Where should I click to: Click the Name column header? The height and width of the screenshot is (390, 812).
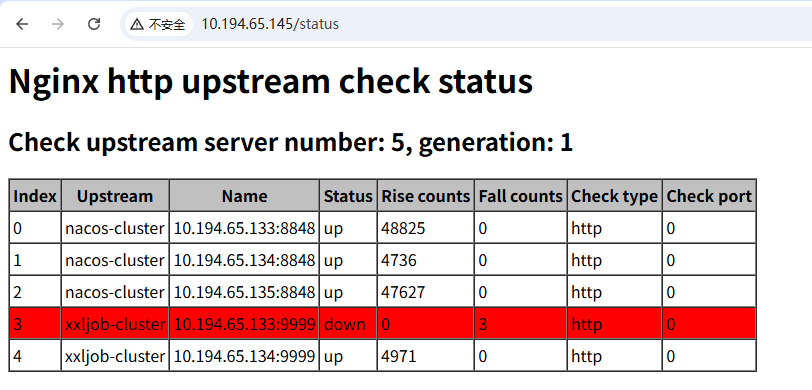click(244, 196)
